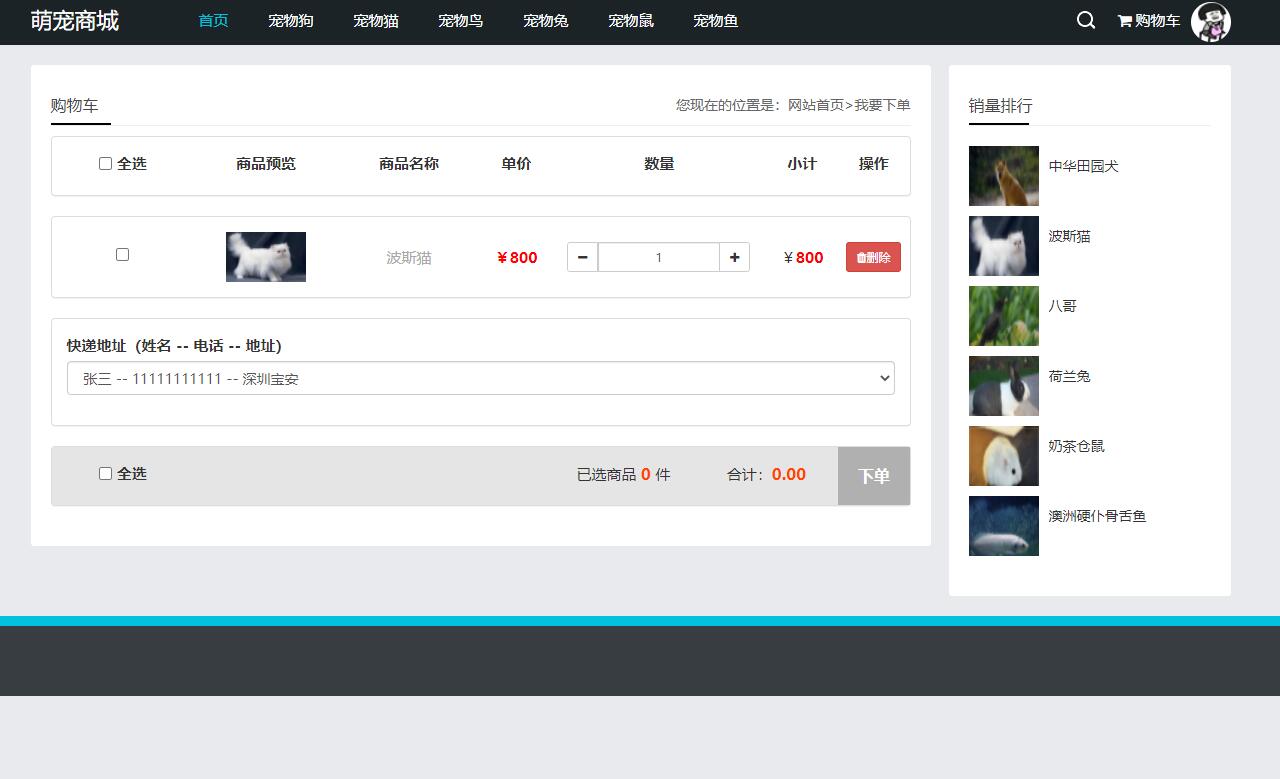Open the 宠物狗 category tab

pos(290,20)
